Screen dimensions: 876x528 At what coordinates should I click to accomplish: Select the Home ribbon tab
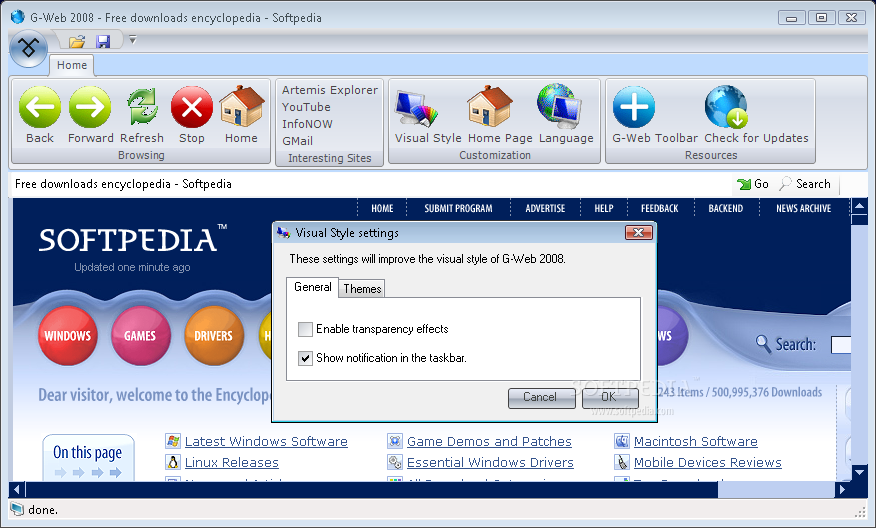(72, 65)
